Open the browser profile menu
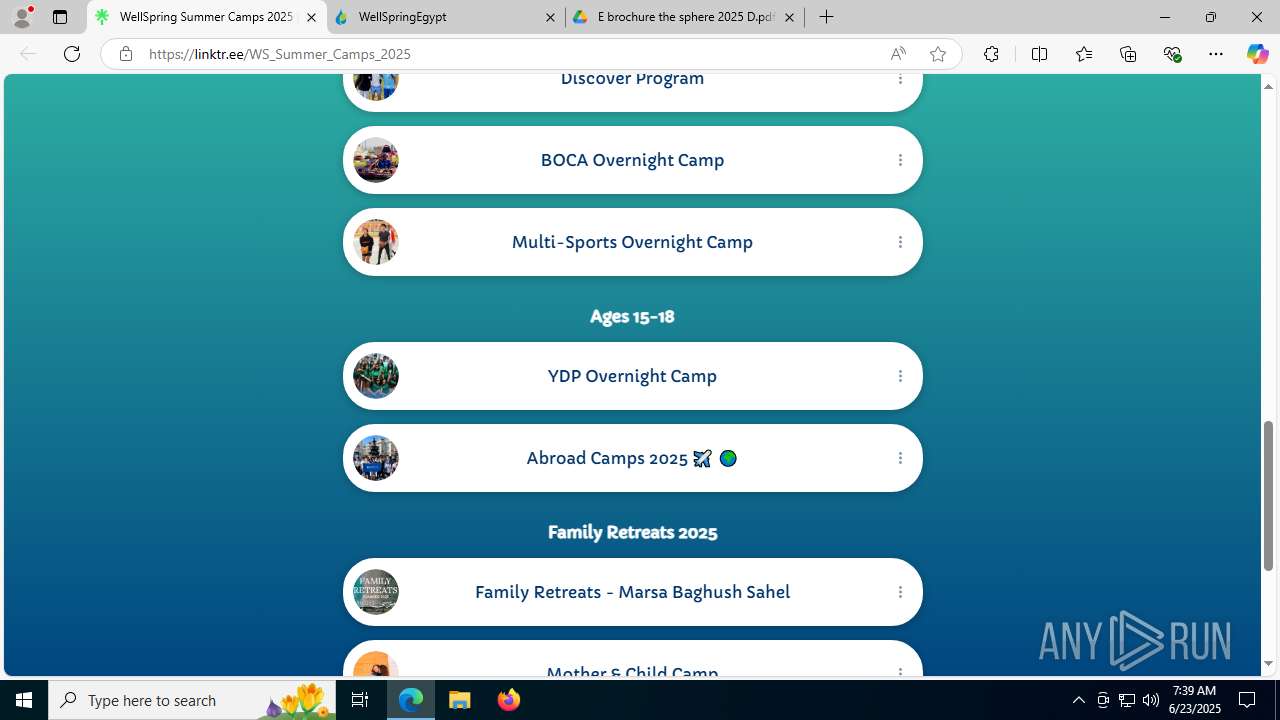 (x=22, y=17)
